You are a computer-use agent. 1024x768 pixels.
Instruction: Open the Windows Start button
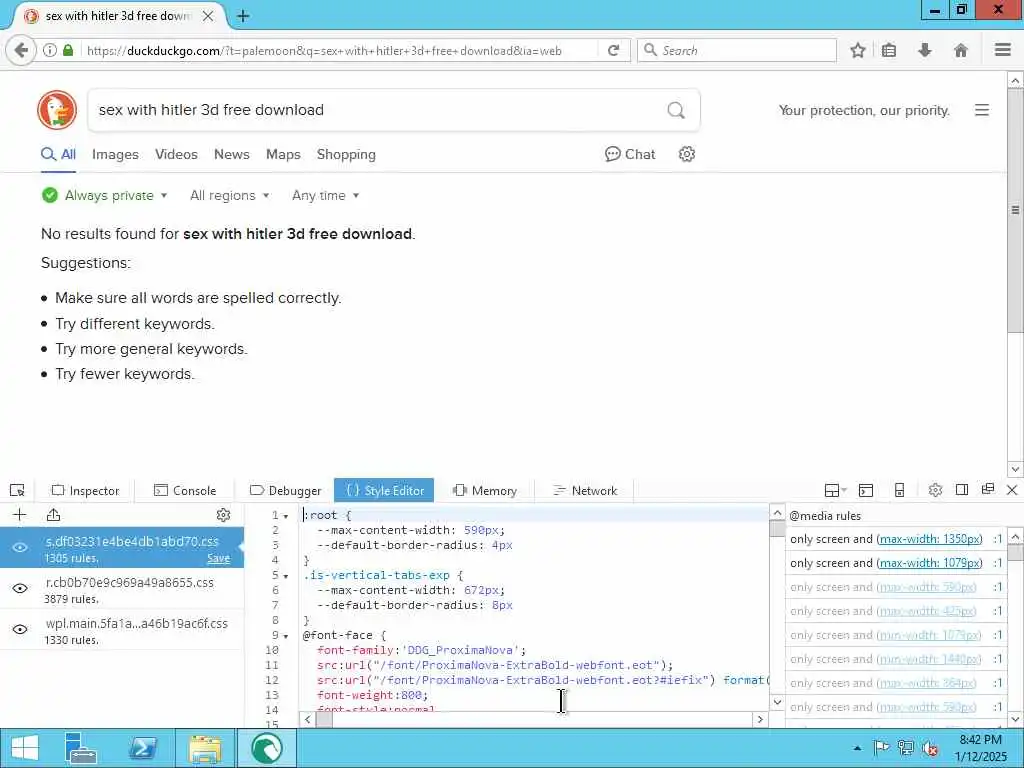[25, 748]
